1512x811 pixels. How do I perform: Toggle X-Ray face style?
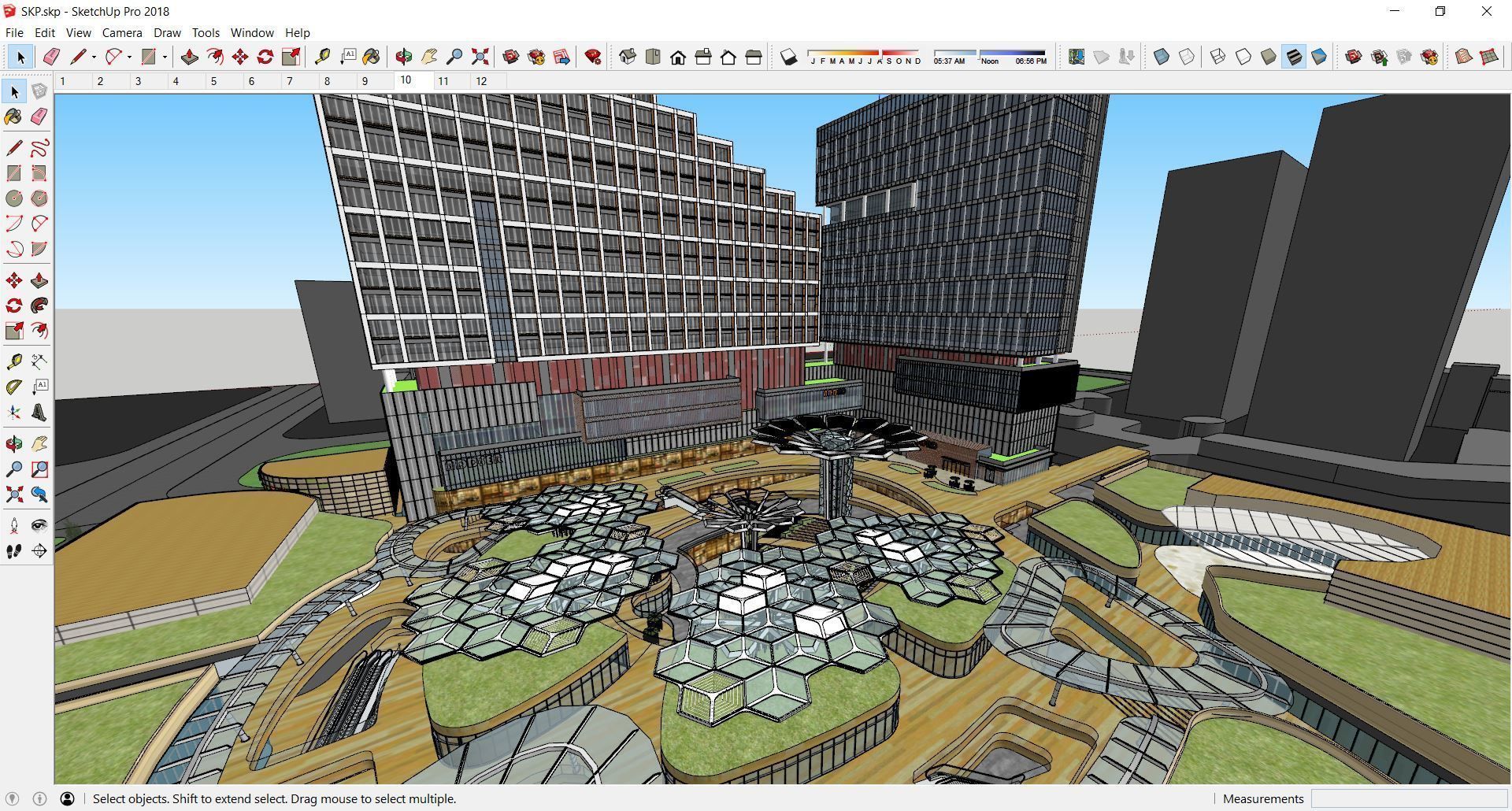(x=1162, y=57)
